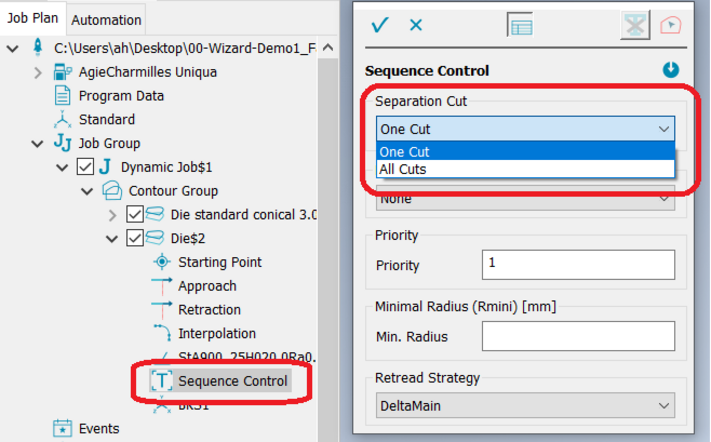The image size is (711, 442).
Task: Switch to the Job Plan tab
Action: (33, 19)
